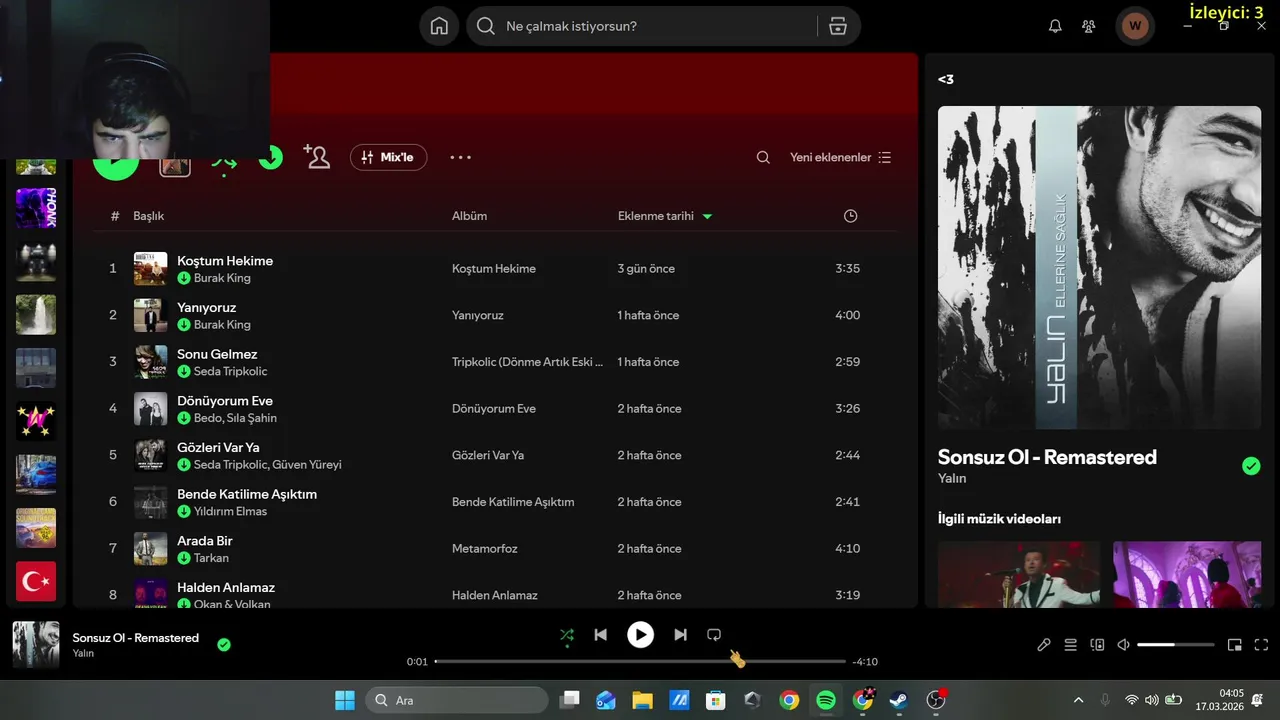Click Dönüyorum Eve cover thumbnail
1280x720 pixels.
(151, 408)
